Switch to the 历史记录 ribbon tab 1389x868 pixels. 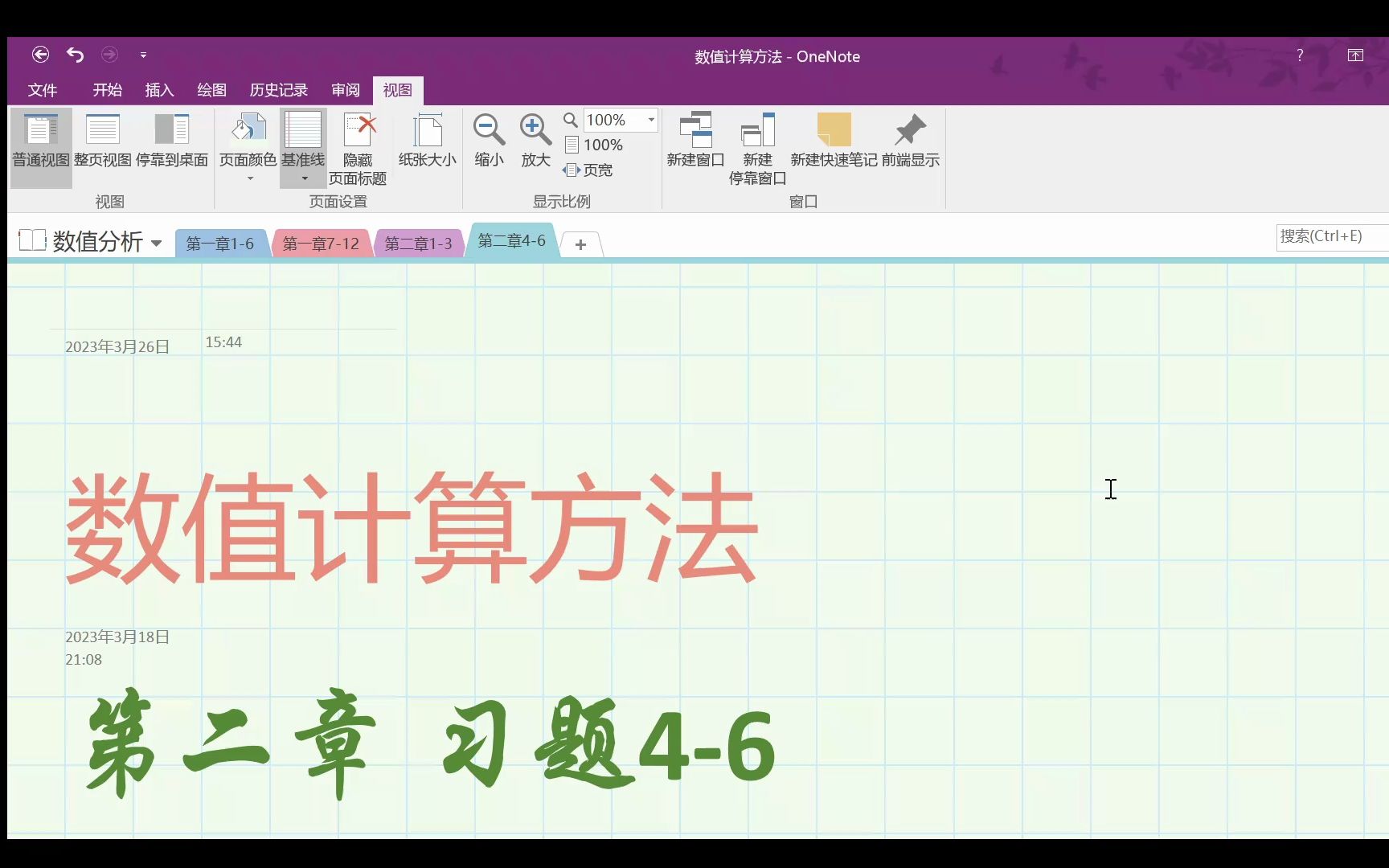(278, 90)
